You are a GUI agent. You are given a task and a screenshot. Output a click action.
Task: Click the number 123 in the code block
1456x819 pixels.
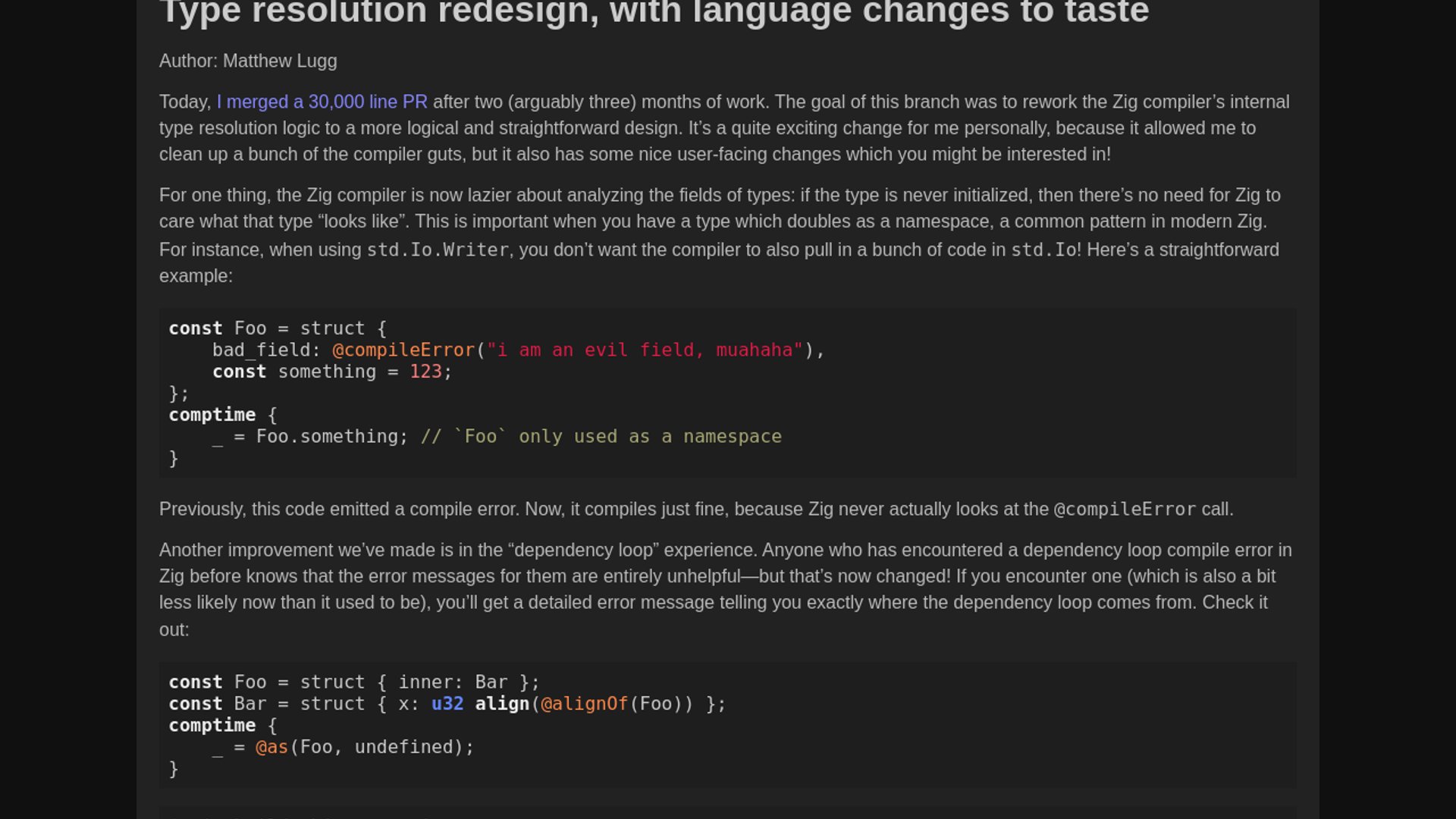click(425, 372)
